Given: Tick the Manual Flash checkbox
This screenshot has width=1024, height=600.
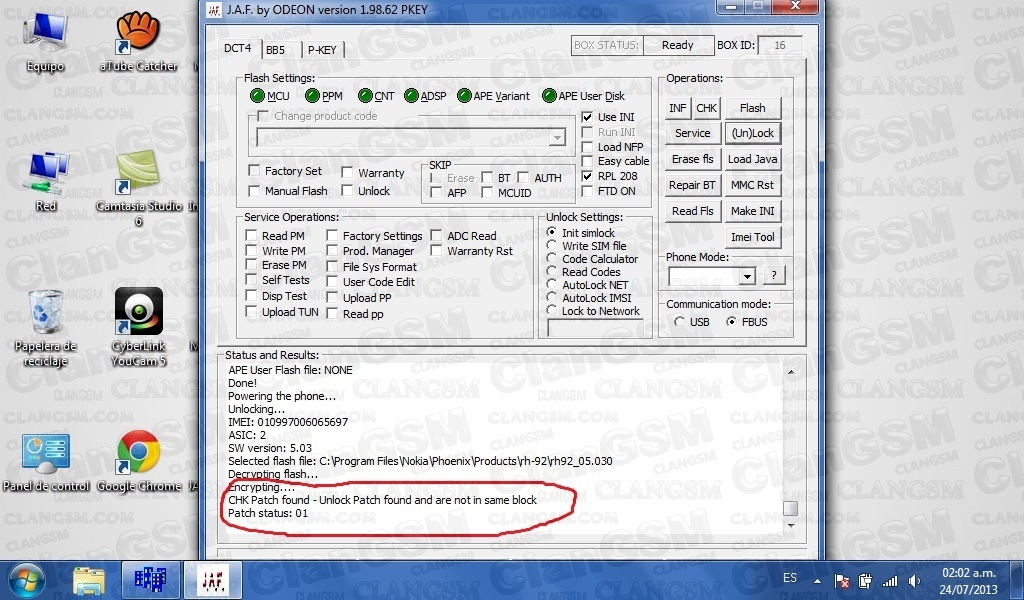Looking at the screenshot, I should click(x=254, y=191).
